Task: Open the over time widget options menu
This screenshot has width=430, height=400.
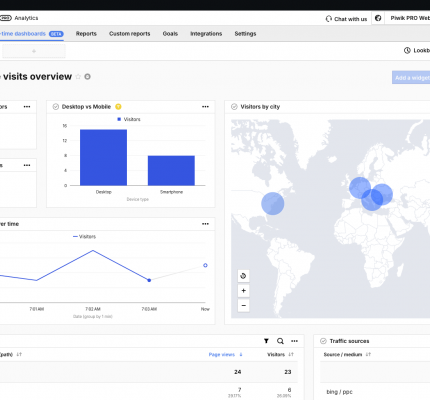Action: (205, 224)
